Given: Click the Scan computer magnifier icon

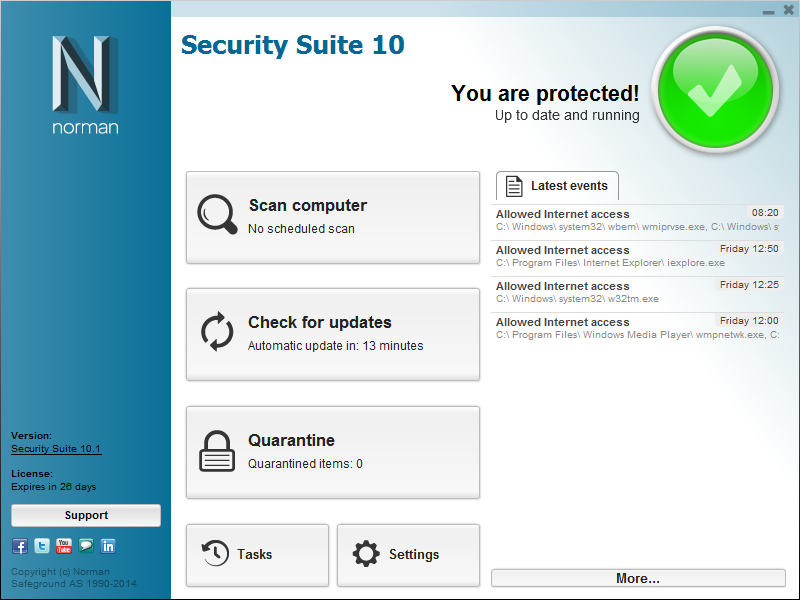Looking at the screenshot, I should tap(217, 215).
